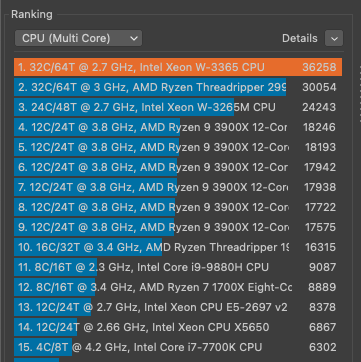Click the score value 30054

(x=319, y=87)
